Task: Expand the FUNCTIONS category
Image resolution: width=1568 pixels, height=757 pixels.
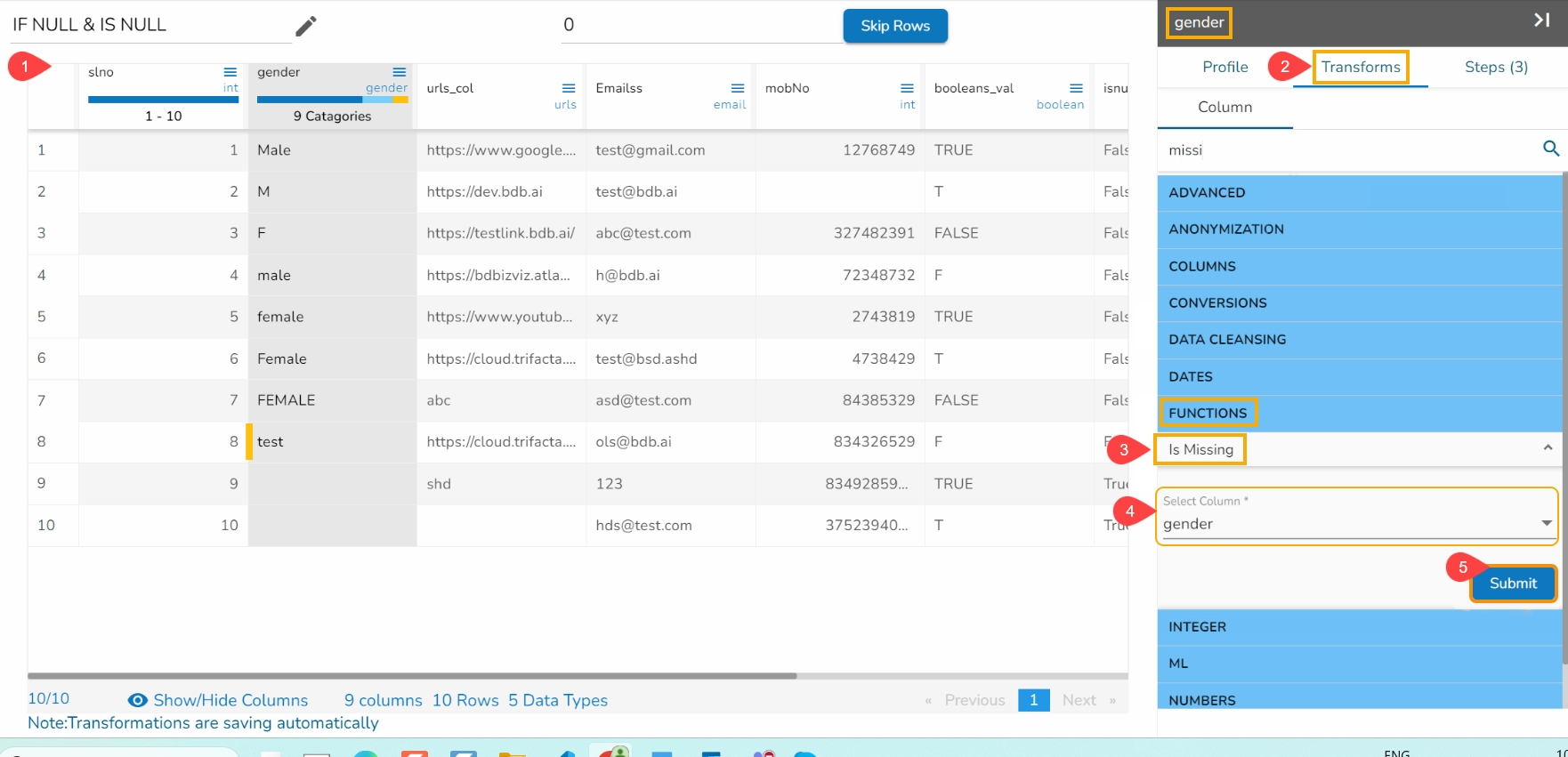Action: coord(1208,413)
